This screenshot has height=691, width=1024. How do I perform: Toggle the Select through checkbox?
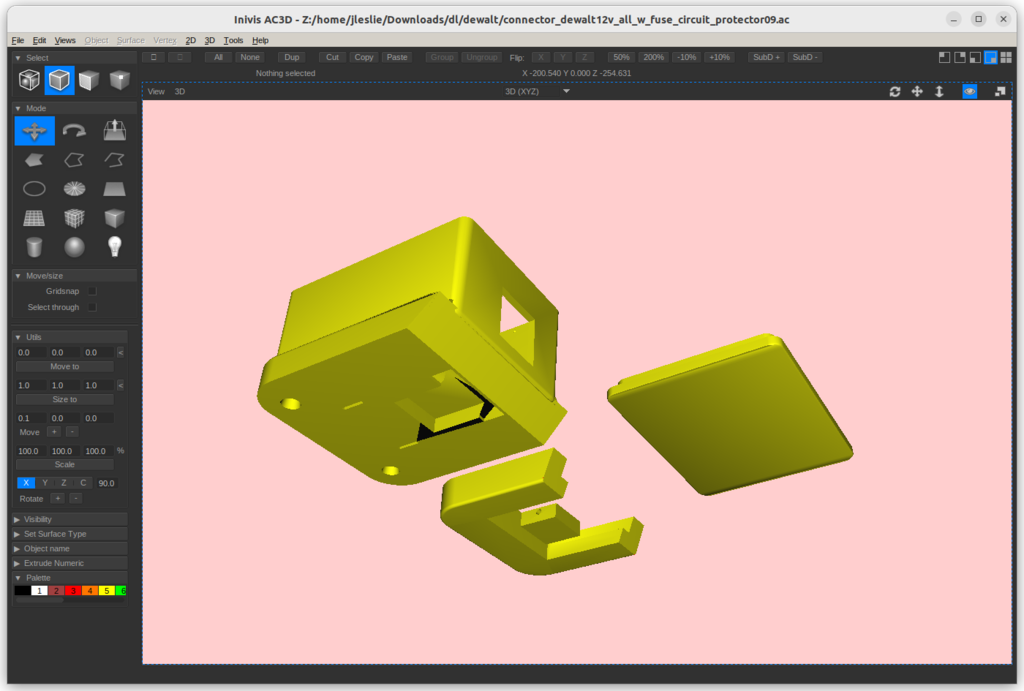point(92,307)
